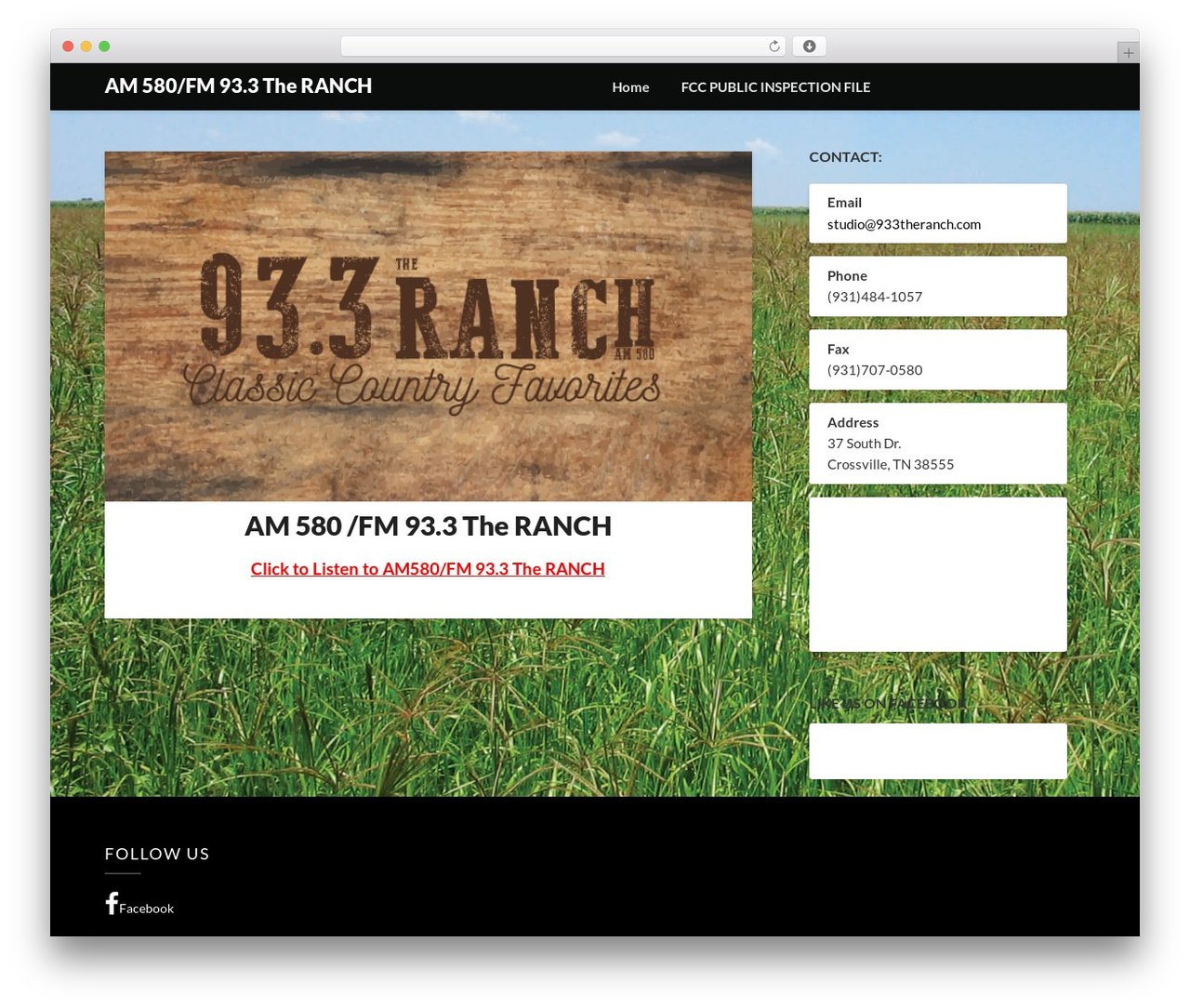Maximize the browser window with green button
Screen dimensions: 1190x1008
104,46
